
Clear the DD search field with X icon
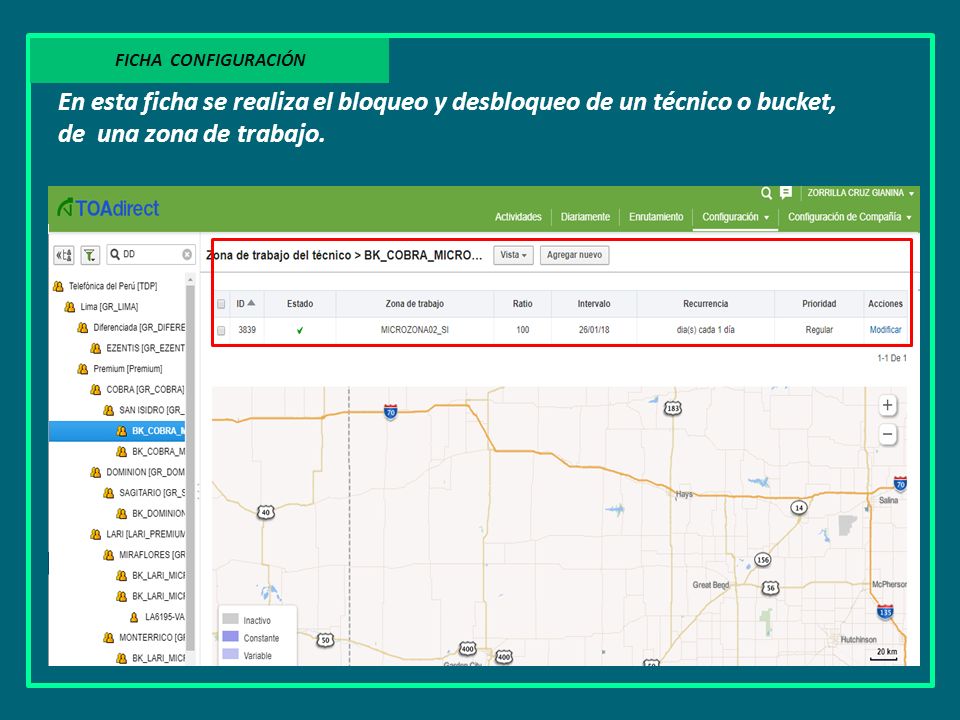[187, 254]
